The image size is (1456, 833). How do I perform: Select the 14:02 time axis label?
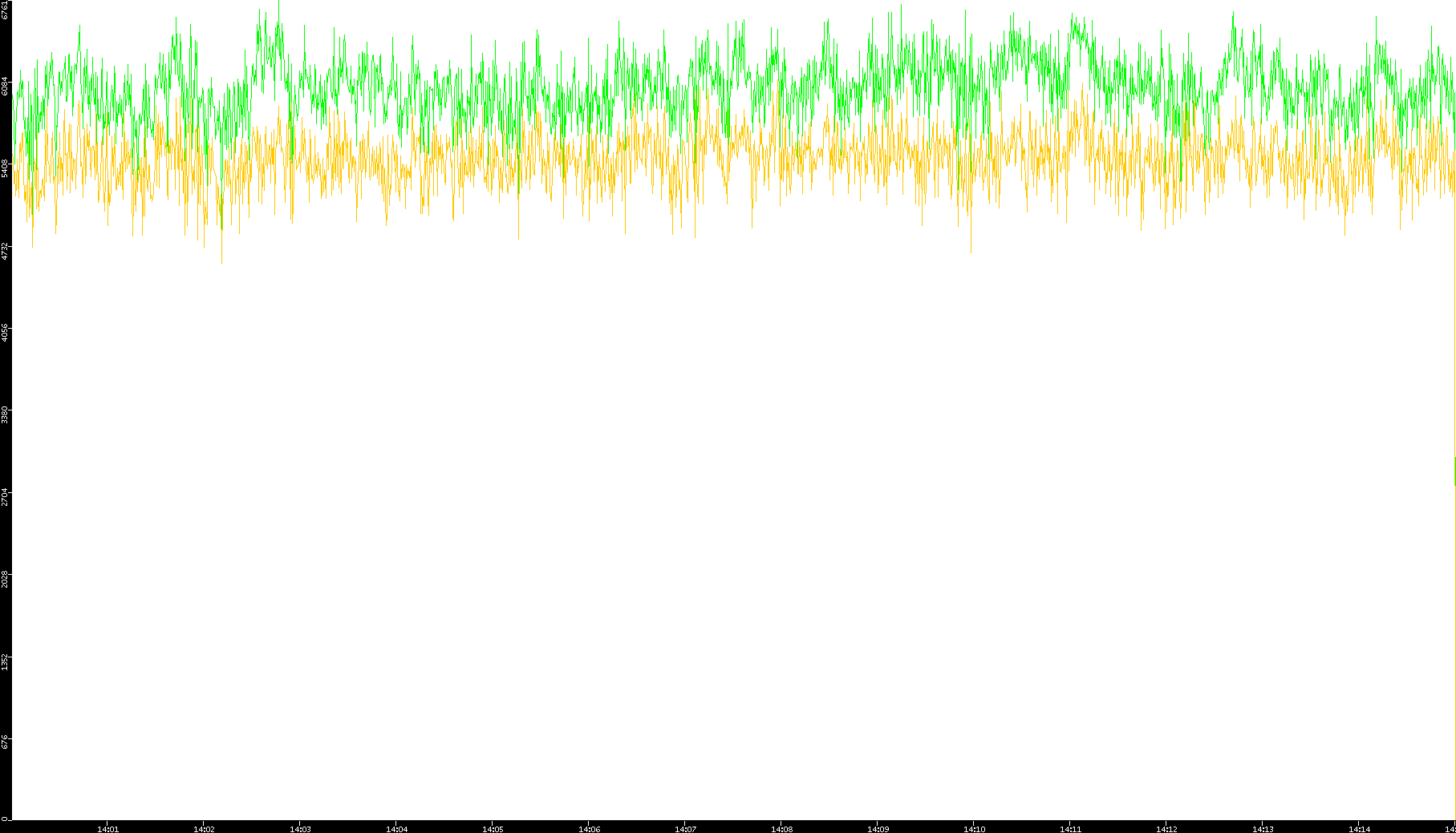point(204,829)
